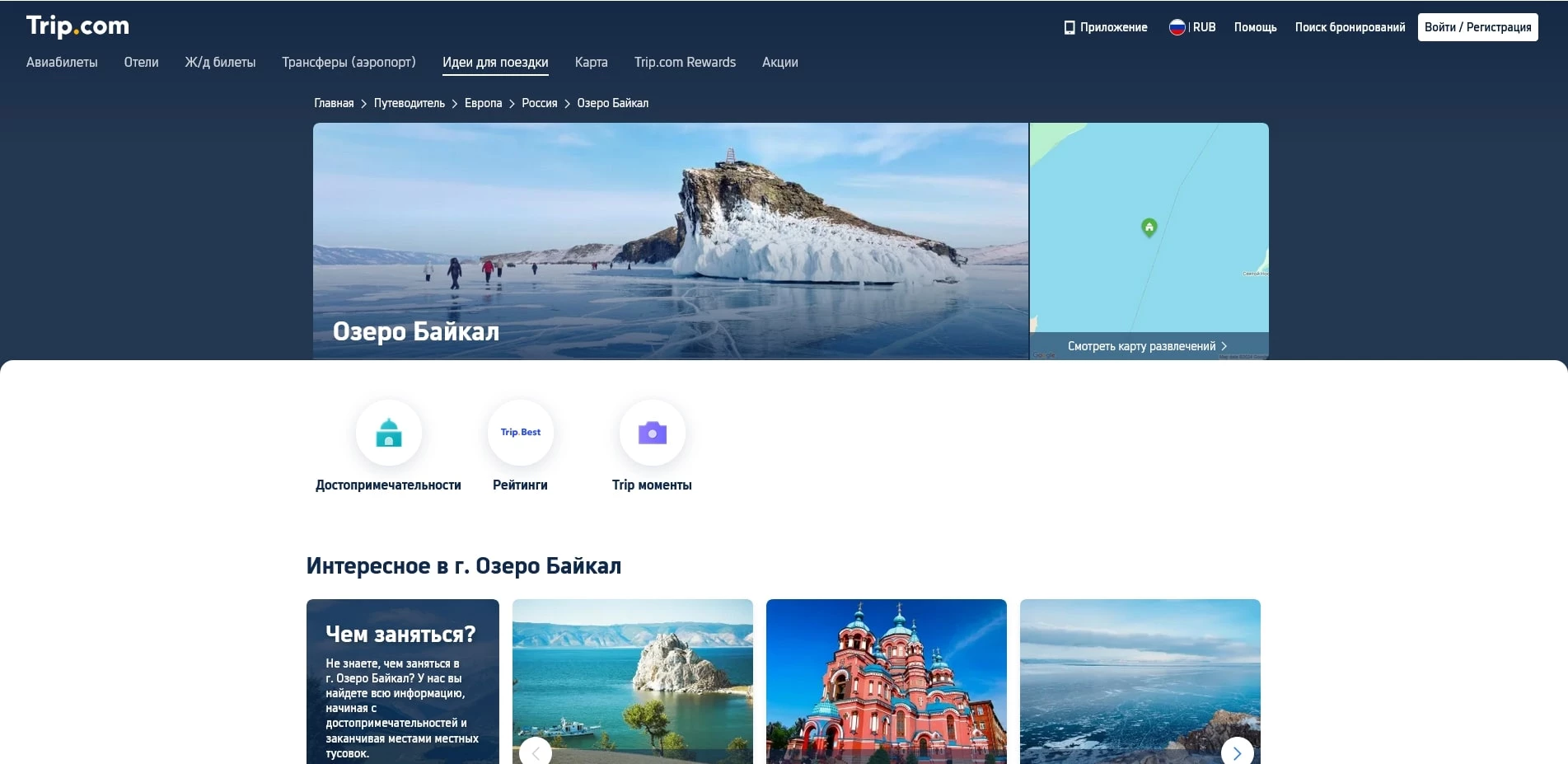Image resolution: width=1568 pixels, height=764 pixels.
Task: Open the RUB currency selector
Action: 1204,27
